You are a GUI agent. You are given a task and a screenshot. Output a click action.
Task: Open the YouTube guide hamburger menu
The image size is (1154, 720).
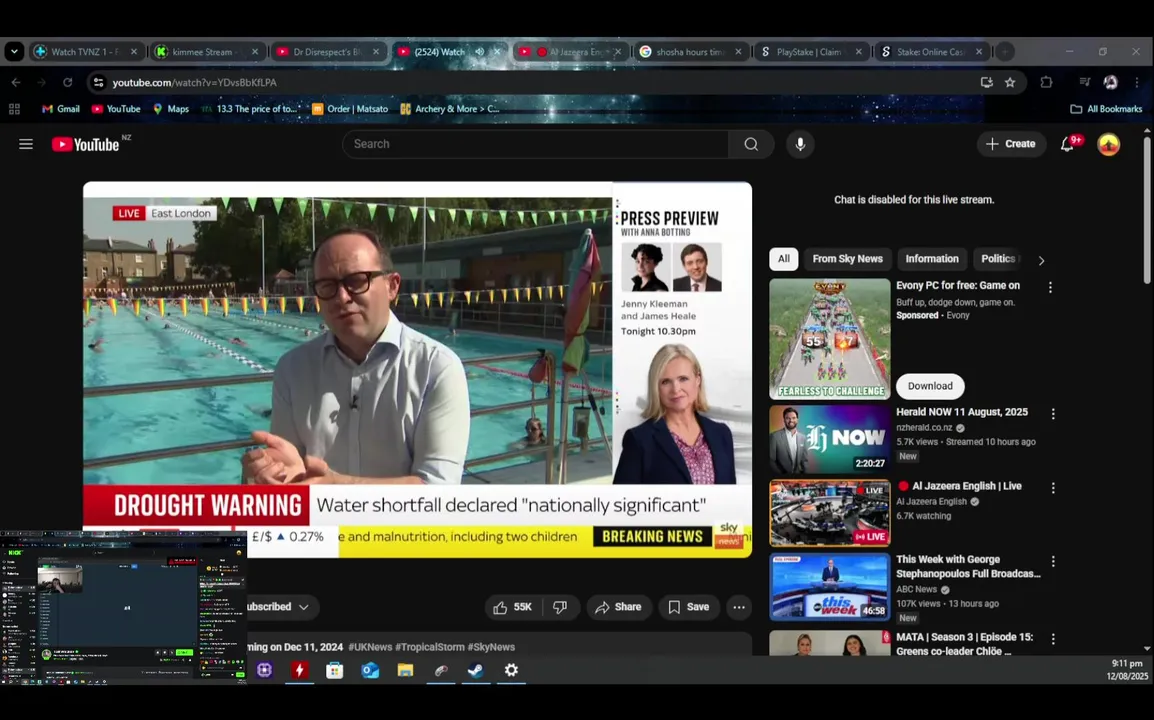[26, 144]
